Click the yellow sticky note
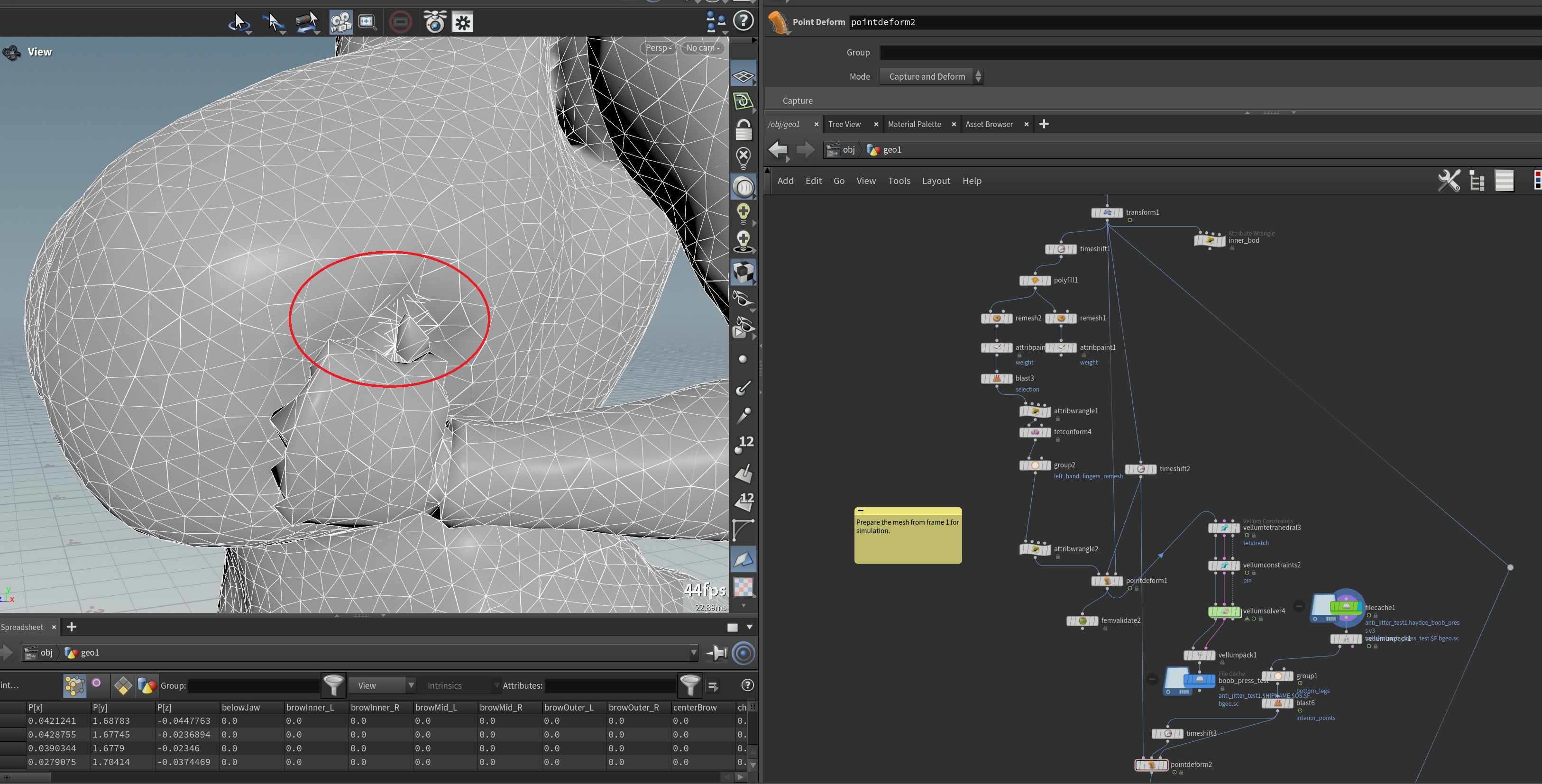 pyautogui.click(x=908, y=538)
